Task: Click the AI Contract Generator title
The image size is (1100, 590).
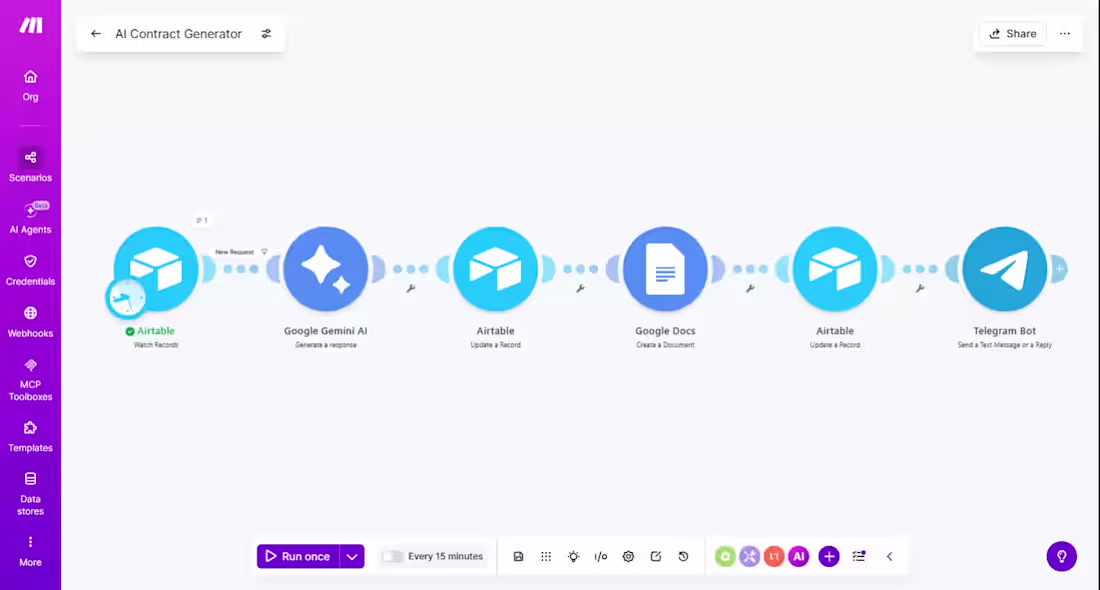Action: click(178, 34)
